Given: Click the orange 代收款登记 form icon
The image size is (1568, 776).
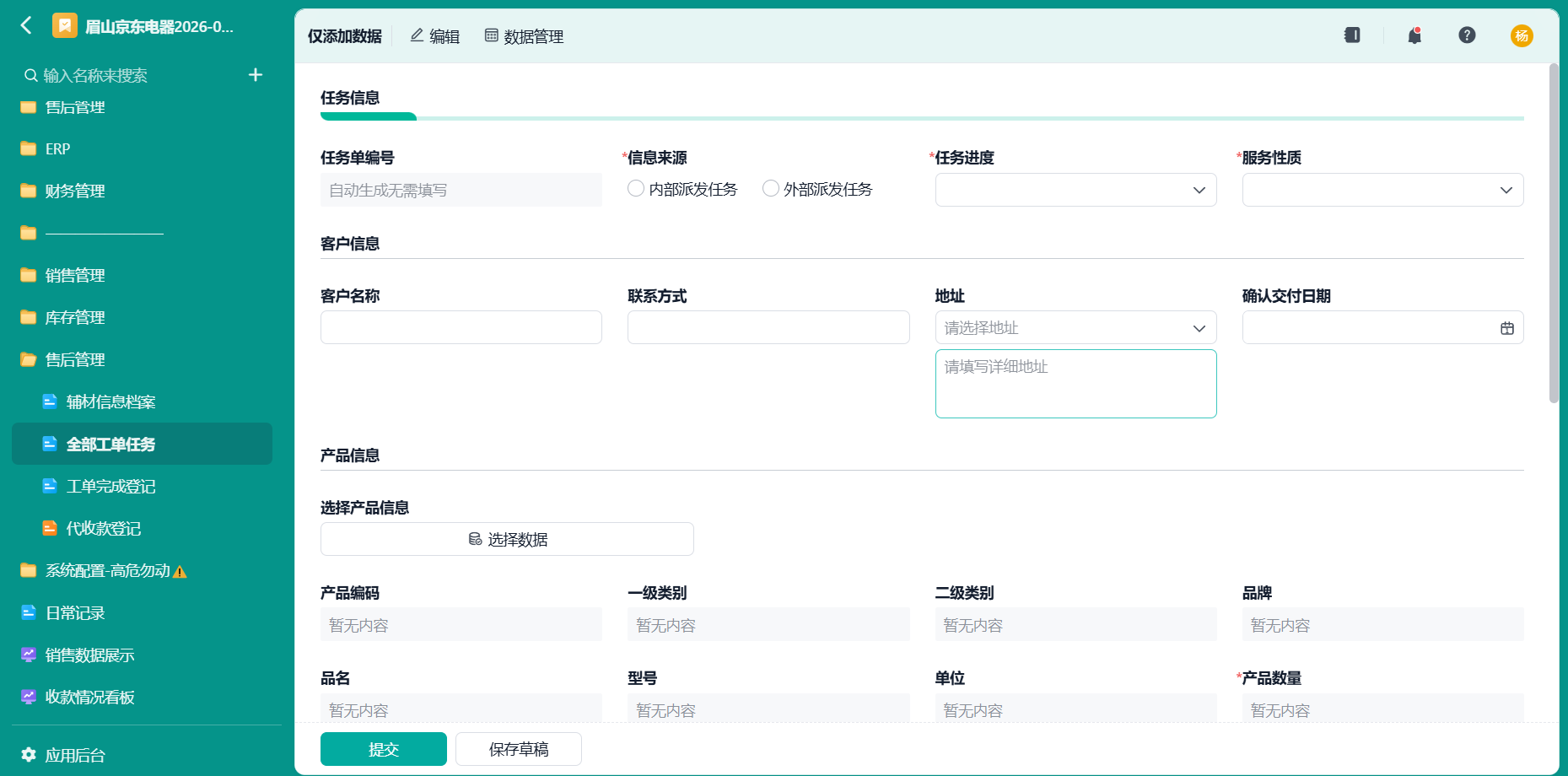Looking at the screenshot, I should [50, 528].
